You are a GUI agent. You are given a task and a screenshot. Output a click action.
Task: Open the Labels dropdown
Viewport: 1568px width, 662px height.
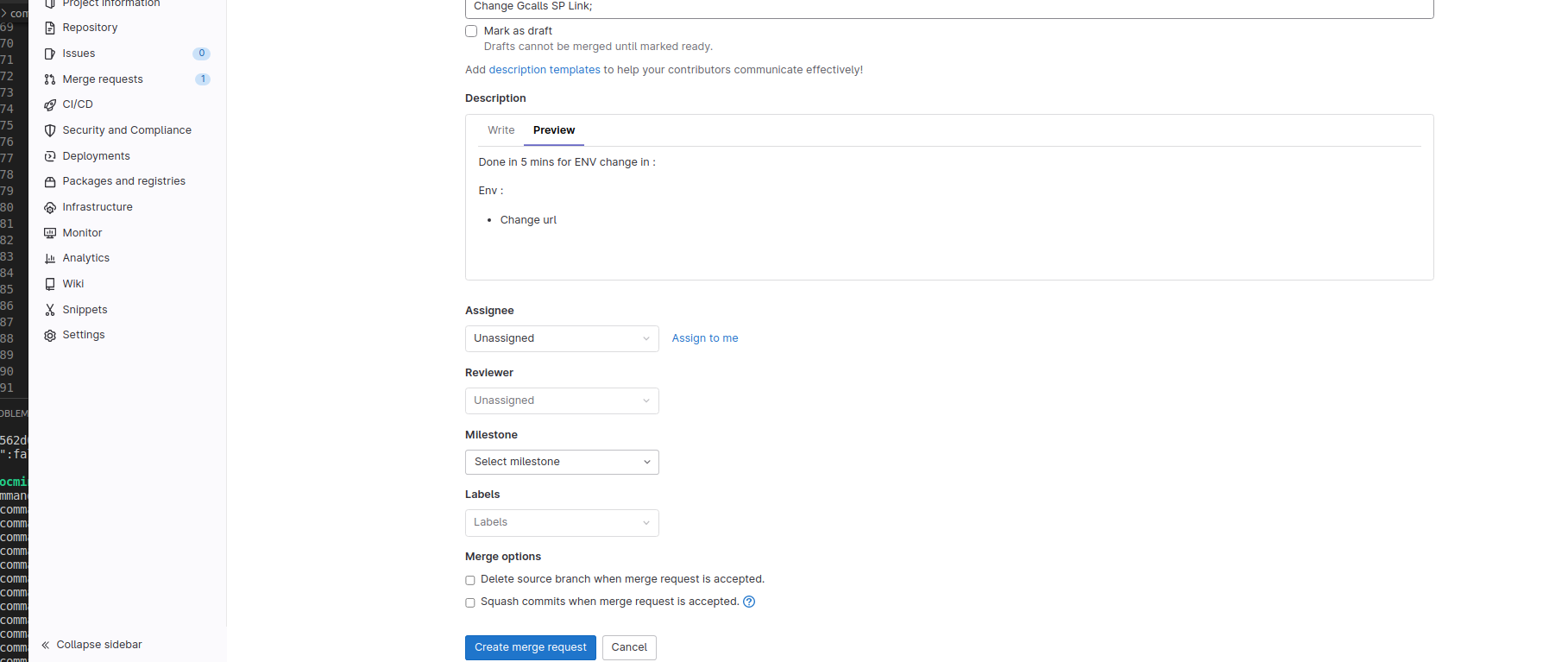point(562,522)
